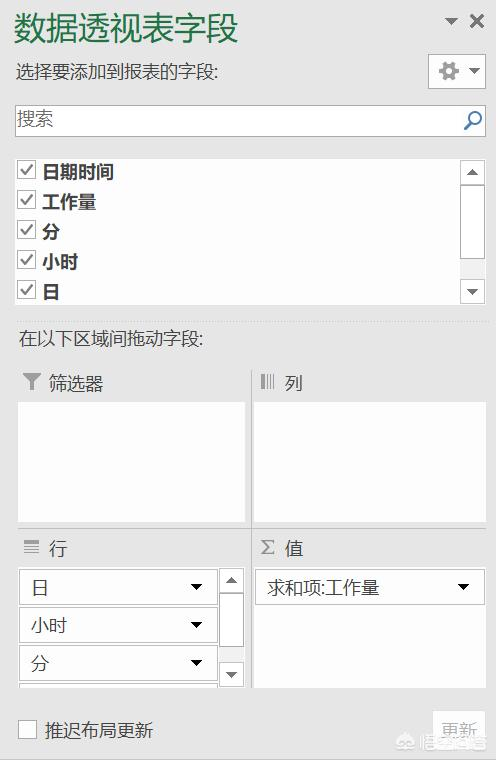The image size is (496, 760).
Task: Click the 值 sigma values icon
Action: pos(267,547)
